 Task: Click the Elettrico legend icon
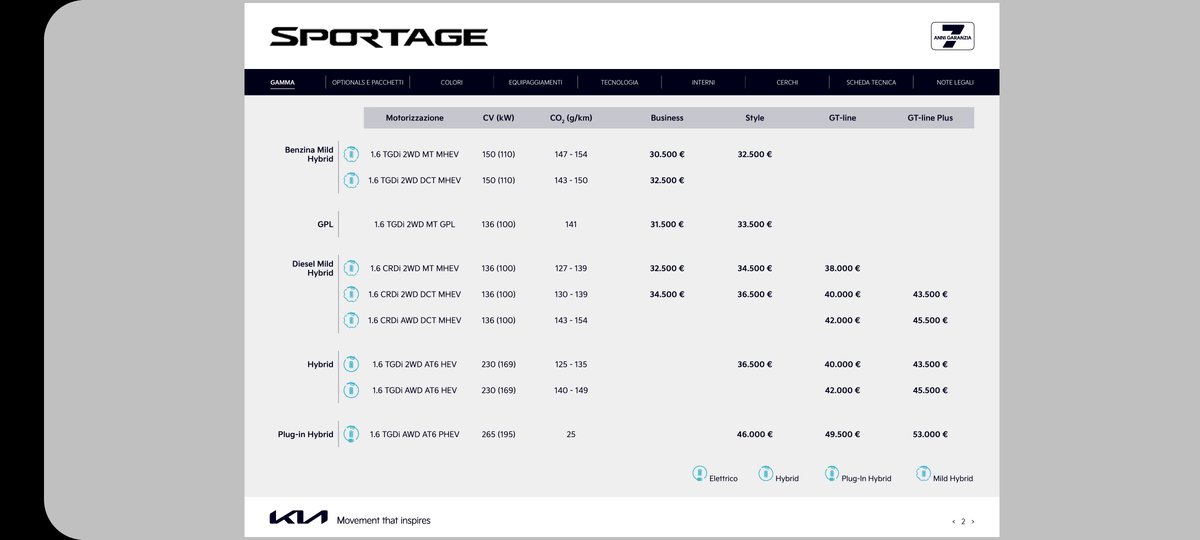tap(700, 474)
